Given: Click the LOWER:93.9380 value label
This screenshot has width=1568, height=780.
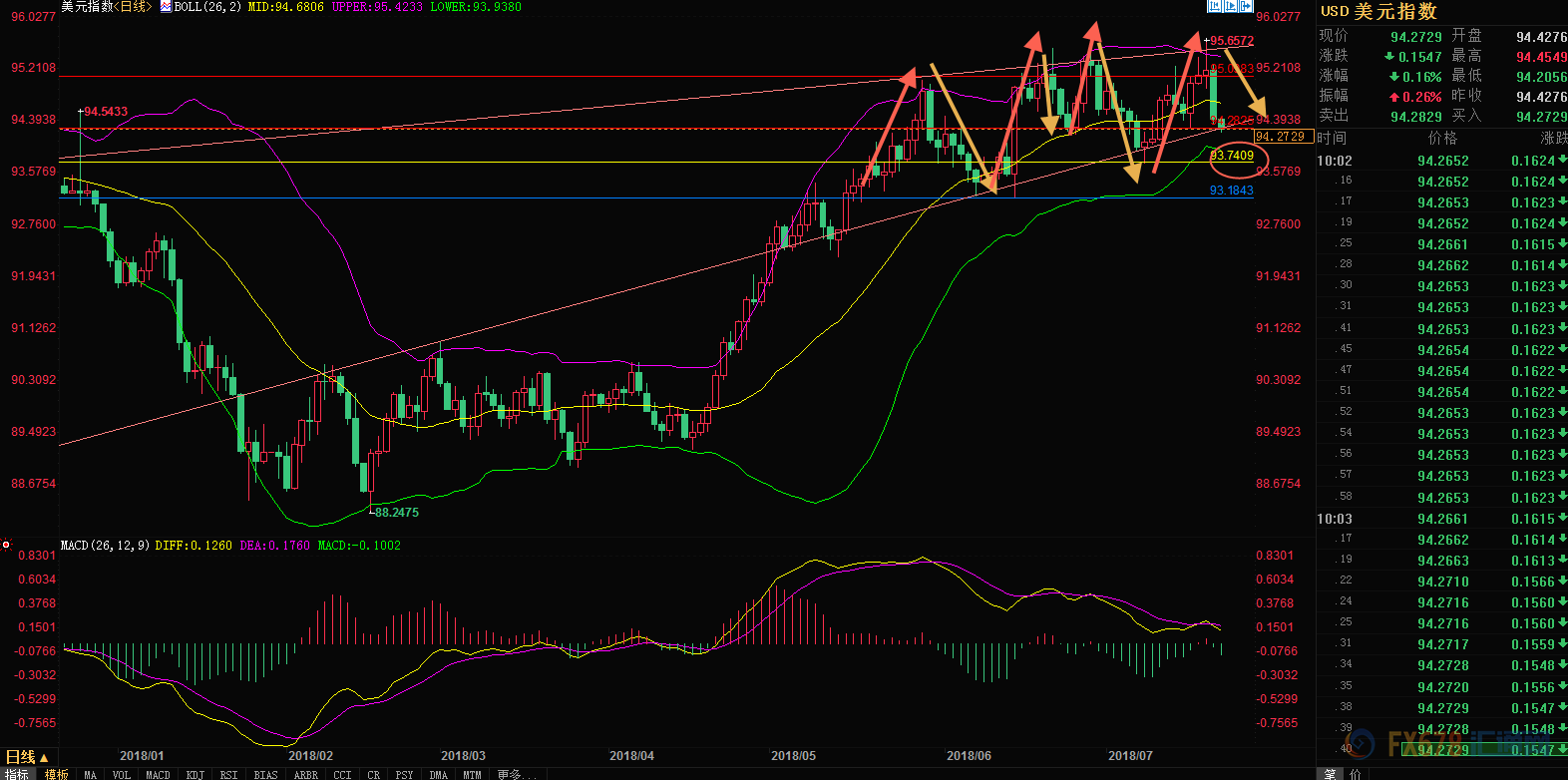Looking at the screenshot, I should click(x=476, y=7).
